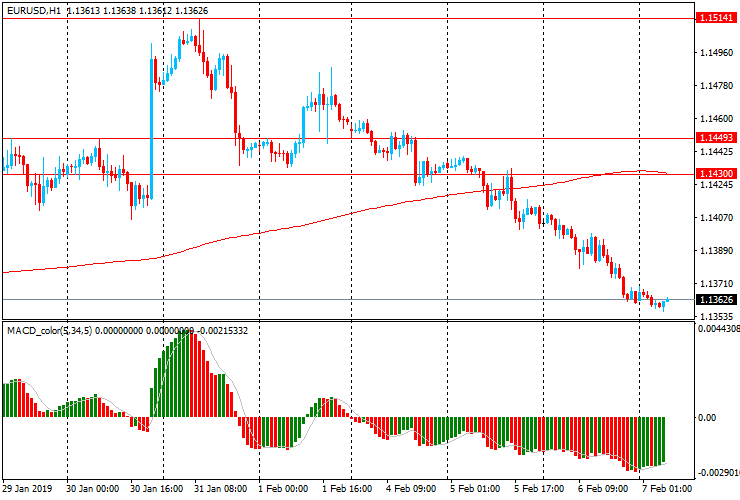This screenshot has width=740, height=500.
Task: Click the EURUSD,H1 chart title text
Action: point(34,10)
